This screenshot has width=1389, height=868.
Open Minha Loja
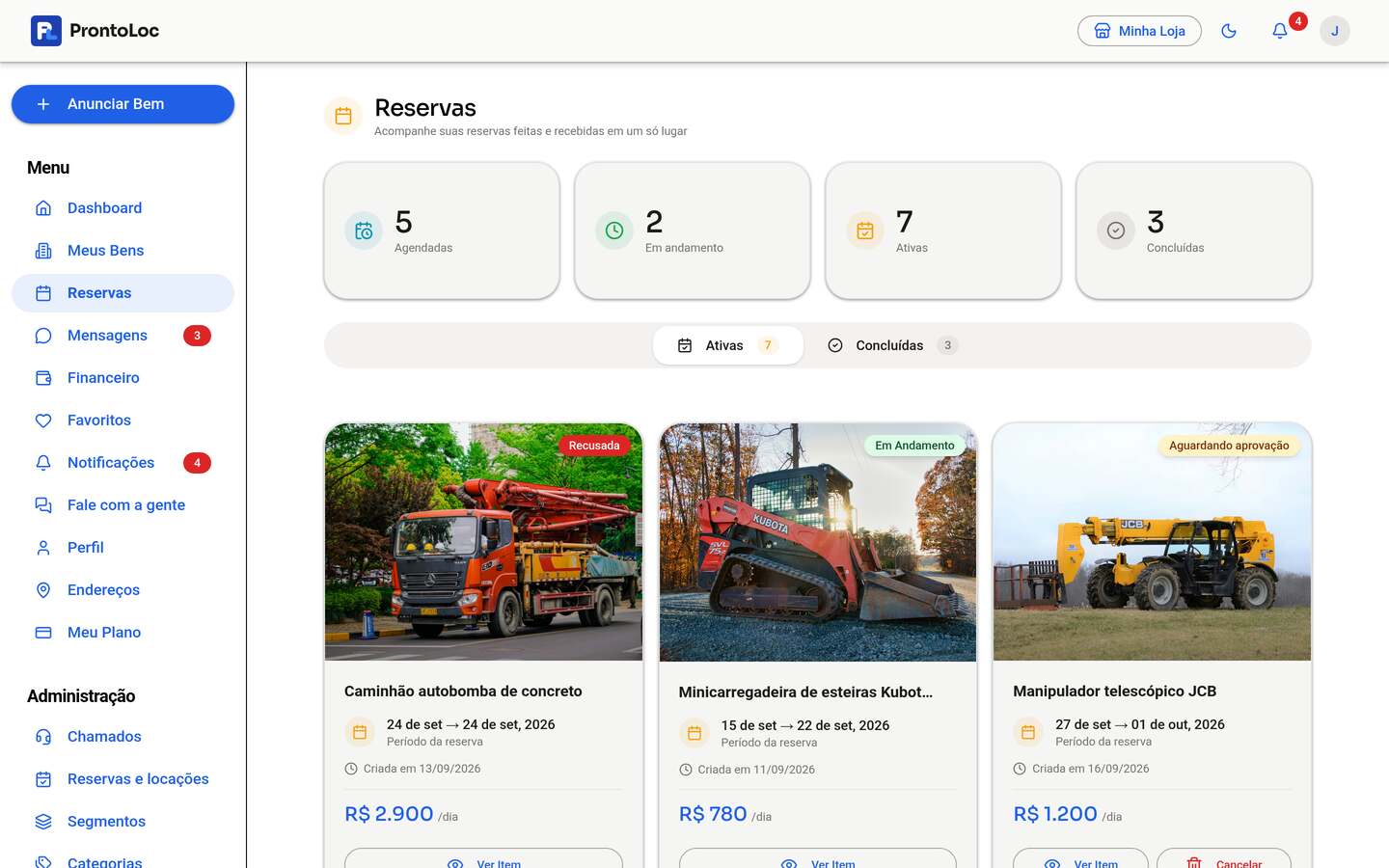[x=1139, y=31]
